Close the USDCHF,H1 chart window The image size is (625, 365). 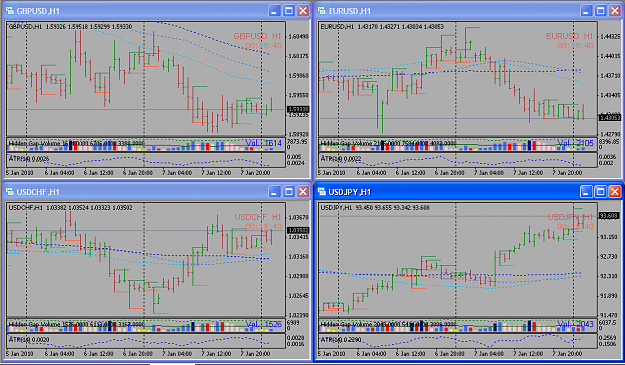click(303, 192)
